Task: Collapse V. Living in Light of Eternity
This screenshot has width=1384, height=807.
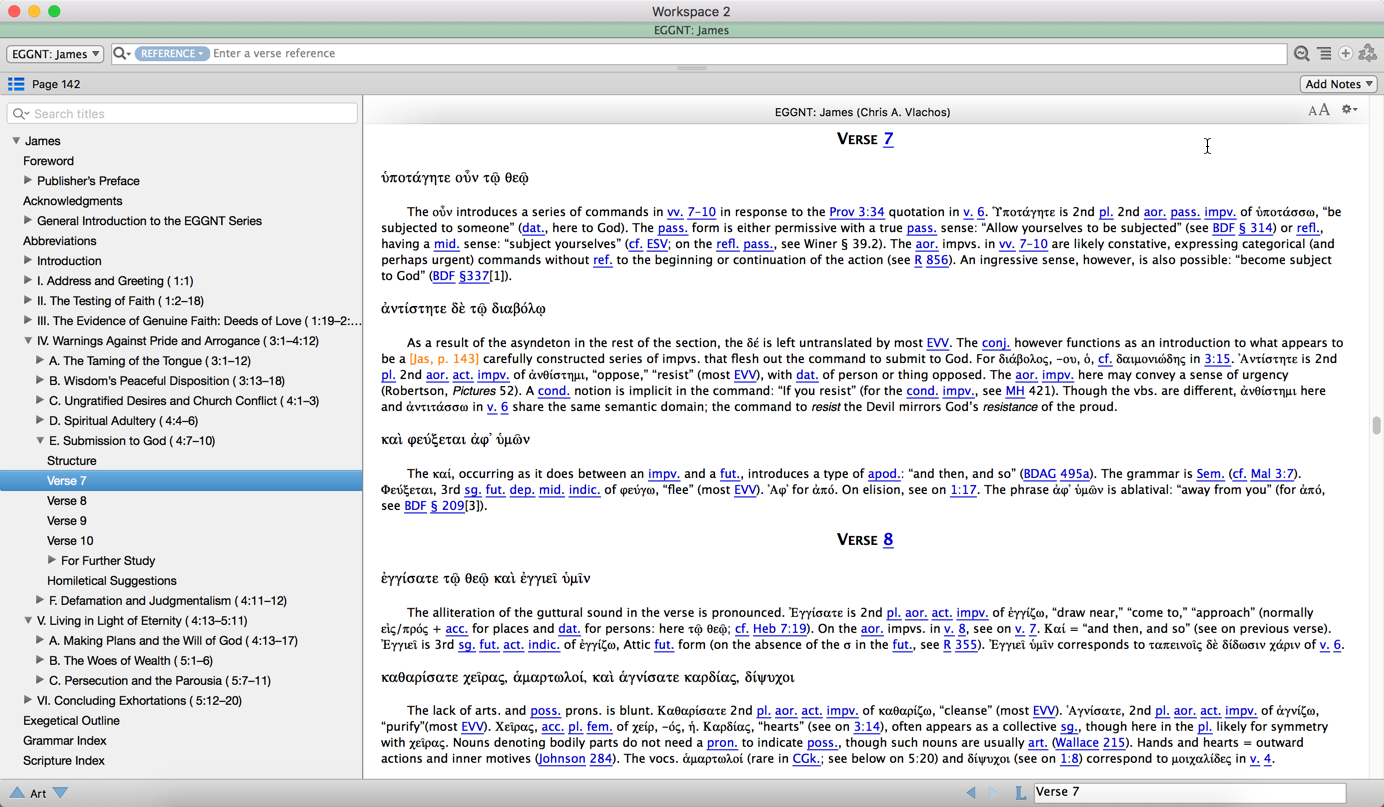Action: tap(28, 621)
